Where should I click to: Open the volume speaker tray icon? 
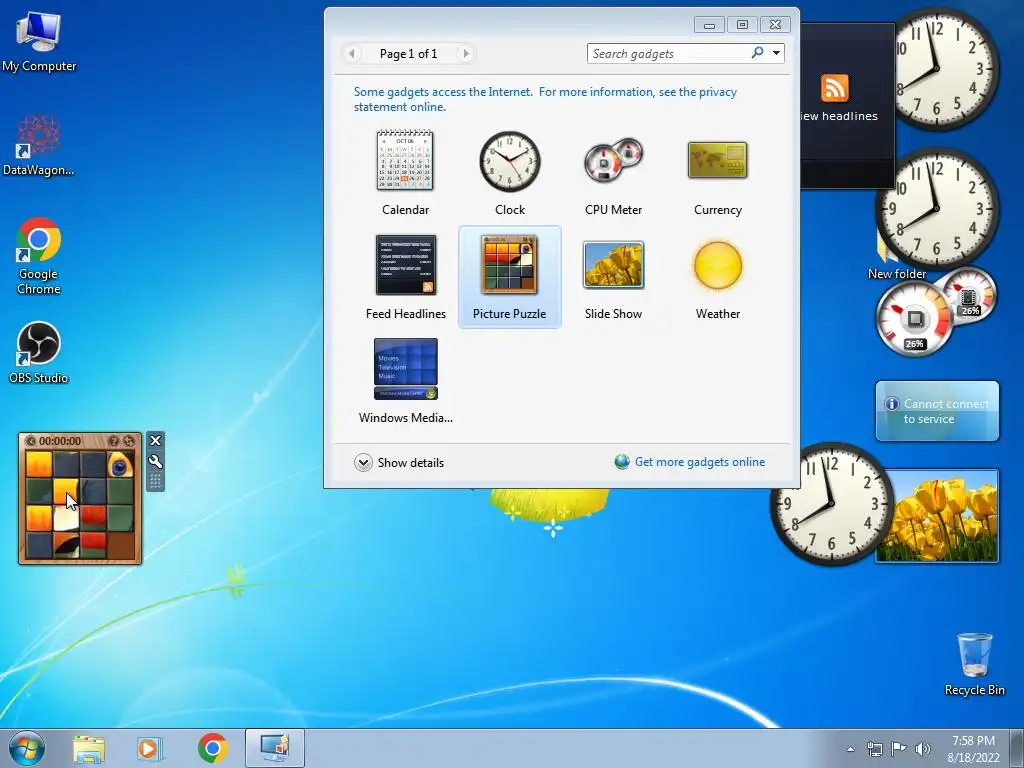coord(923,749)
